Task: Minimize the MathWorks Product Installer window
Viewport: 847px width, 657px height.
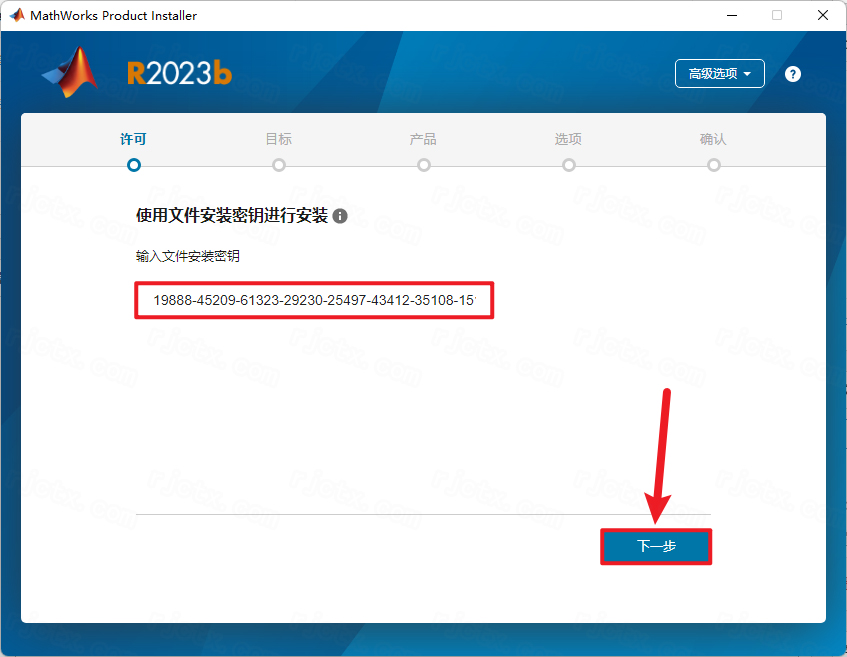Action: [731, 16]
